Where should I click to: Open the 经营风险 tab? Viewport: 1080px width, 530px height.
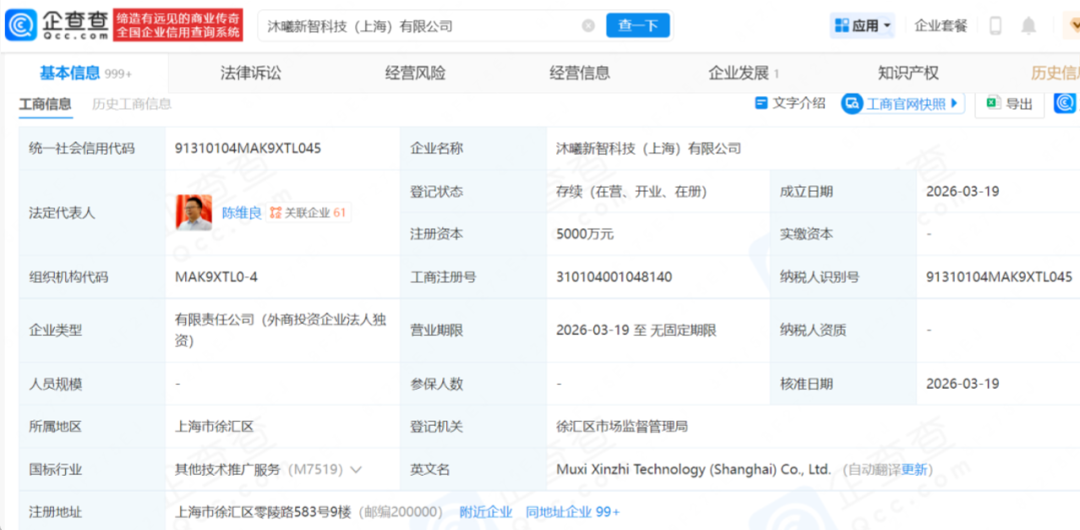tap(415, 73)
